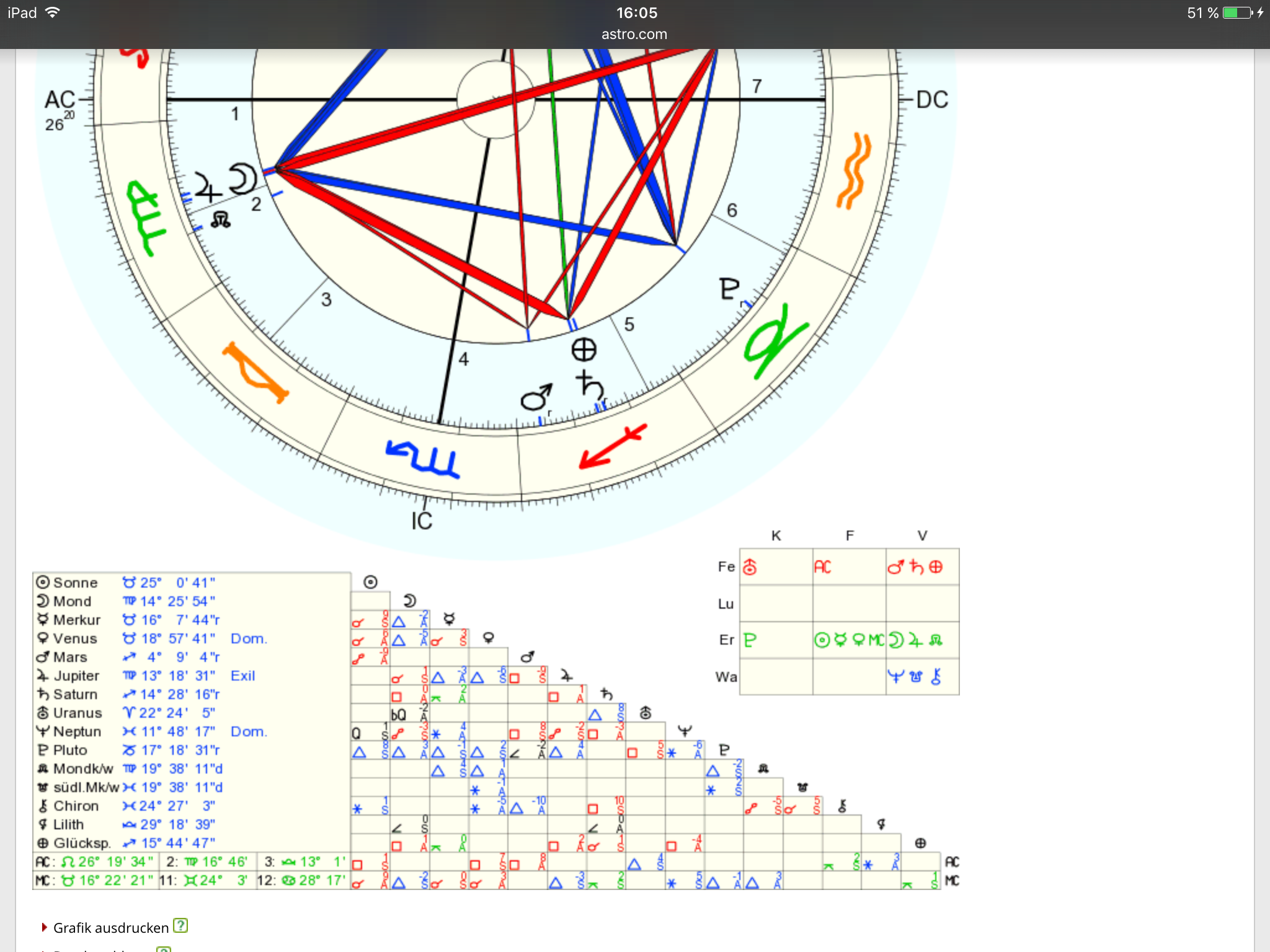Click the AC ascendant label on chart
1270x952 pixels.
60,100
